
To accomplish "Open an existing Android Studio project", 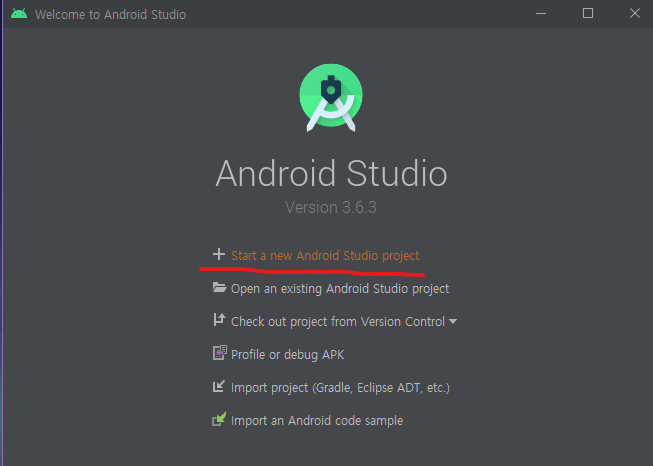I will coord(340,289).
